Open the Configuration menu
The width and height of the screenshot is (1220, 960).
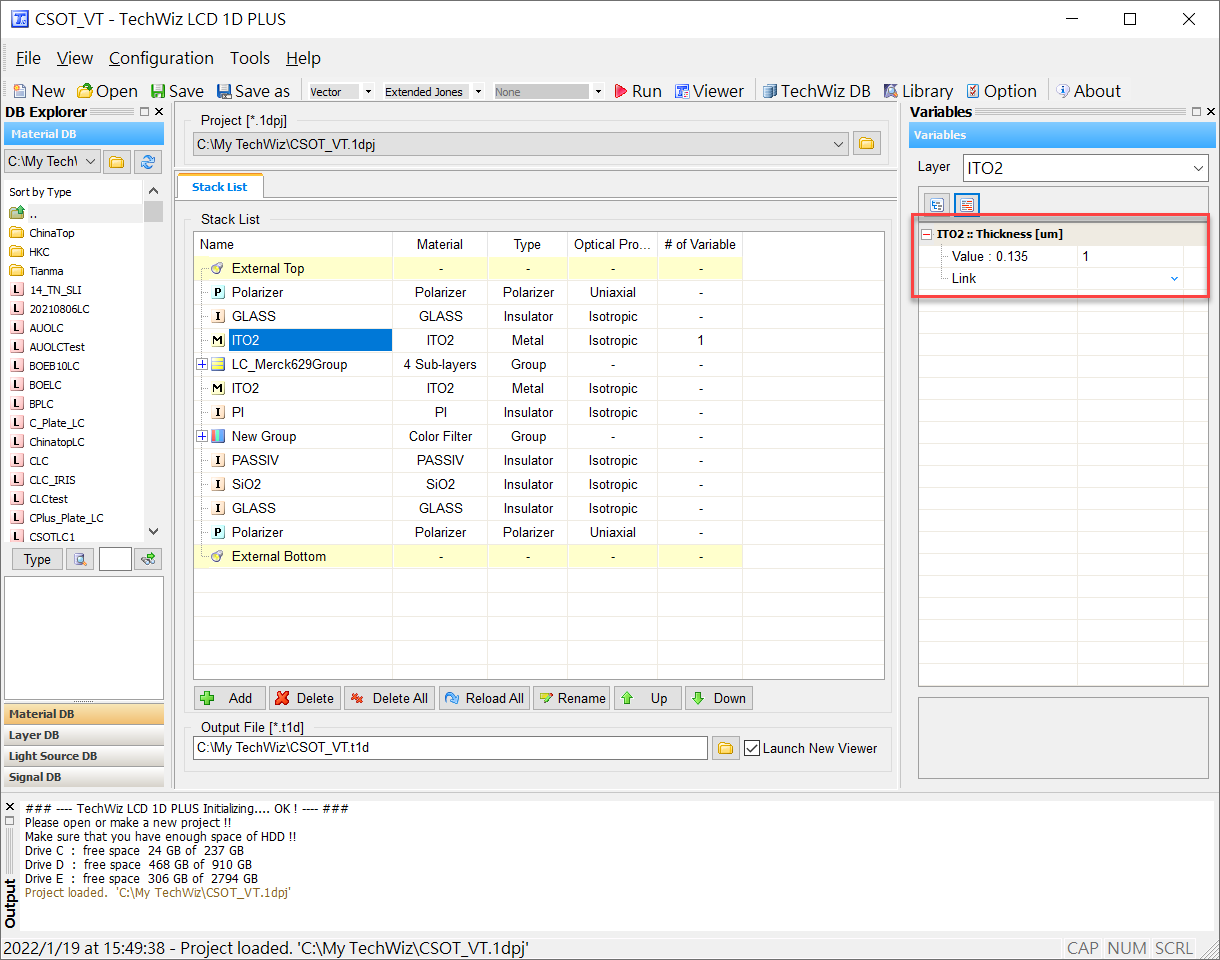161,58
